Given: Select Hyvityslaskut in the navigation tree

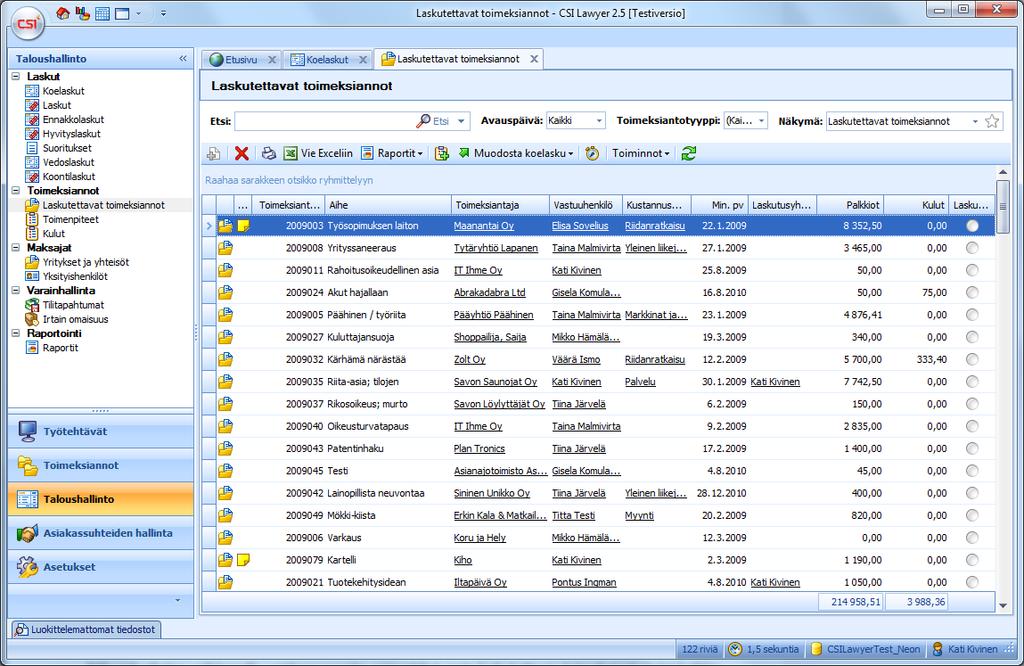Looking at the screenshot, I should pos(71,134).
